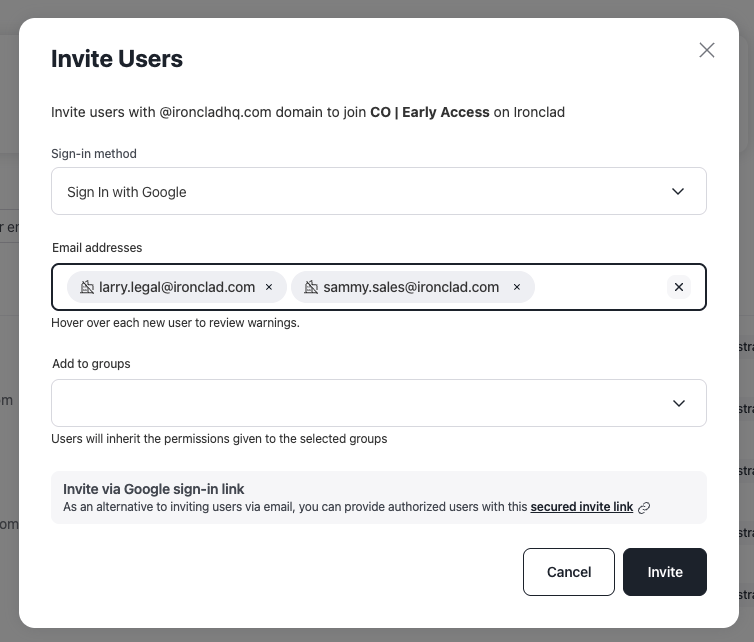Click the warning icon on larry.legal@ironclad.com chip
This screenshot has height=642, width=754.
pyautogui.click(x=87, y=287)
